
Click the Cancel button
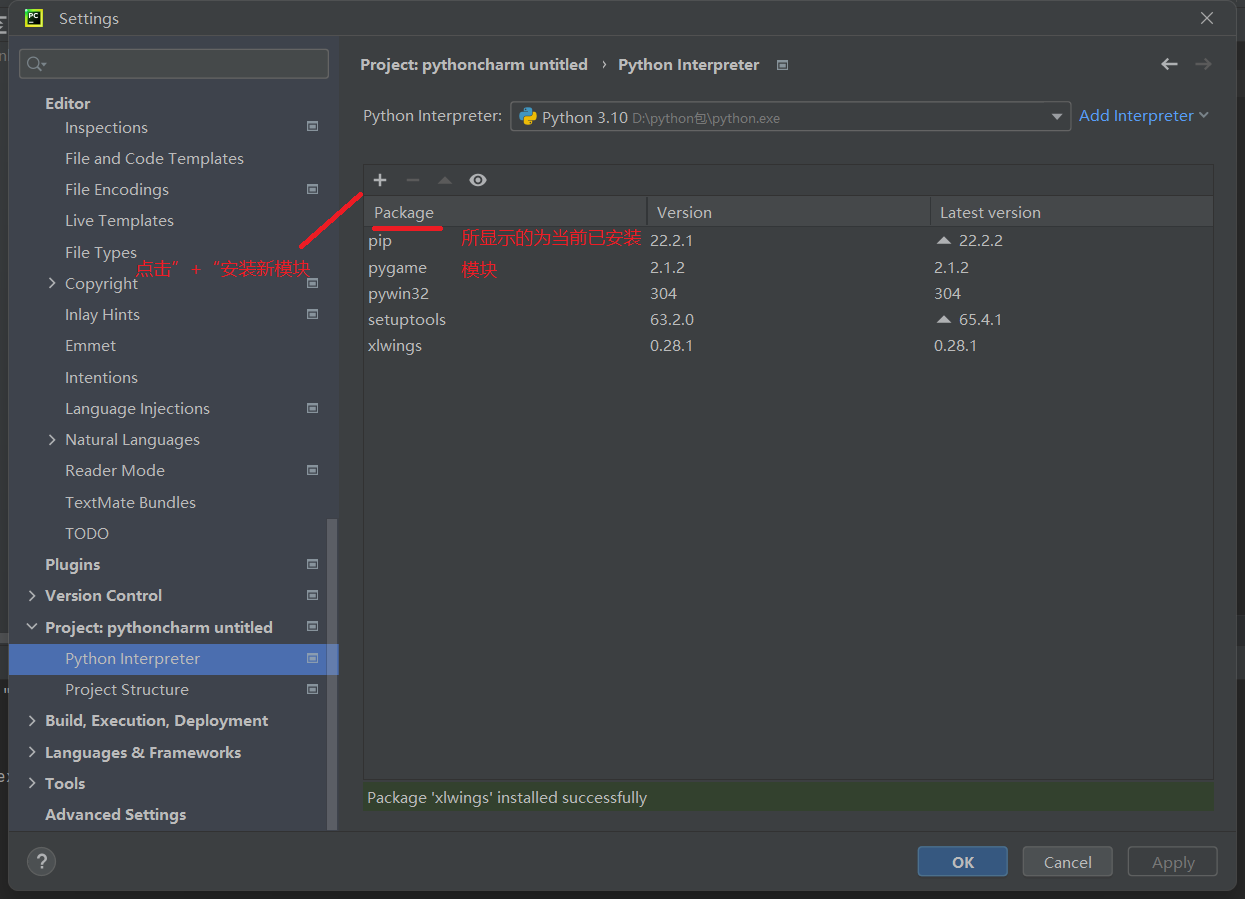click(1067, 862)
